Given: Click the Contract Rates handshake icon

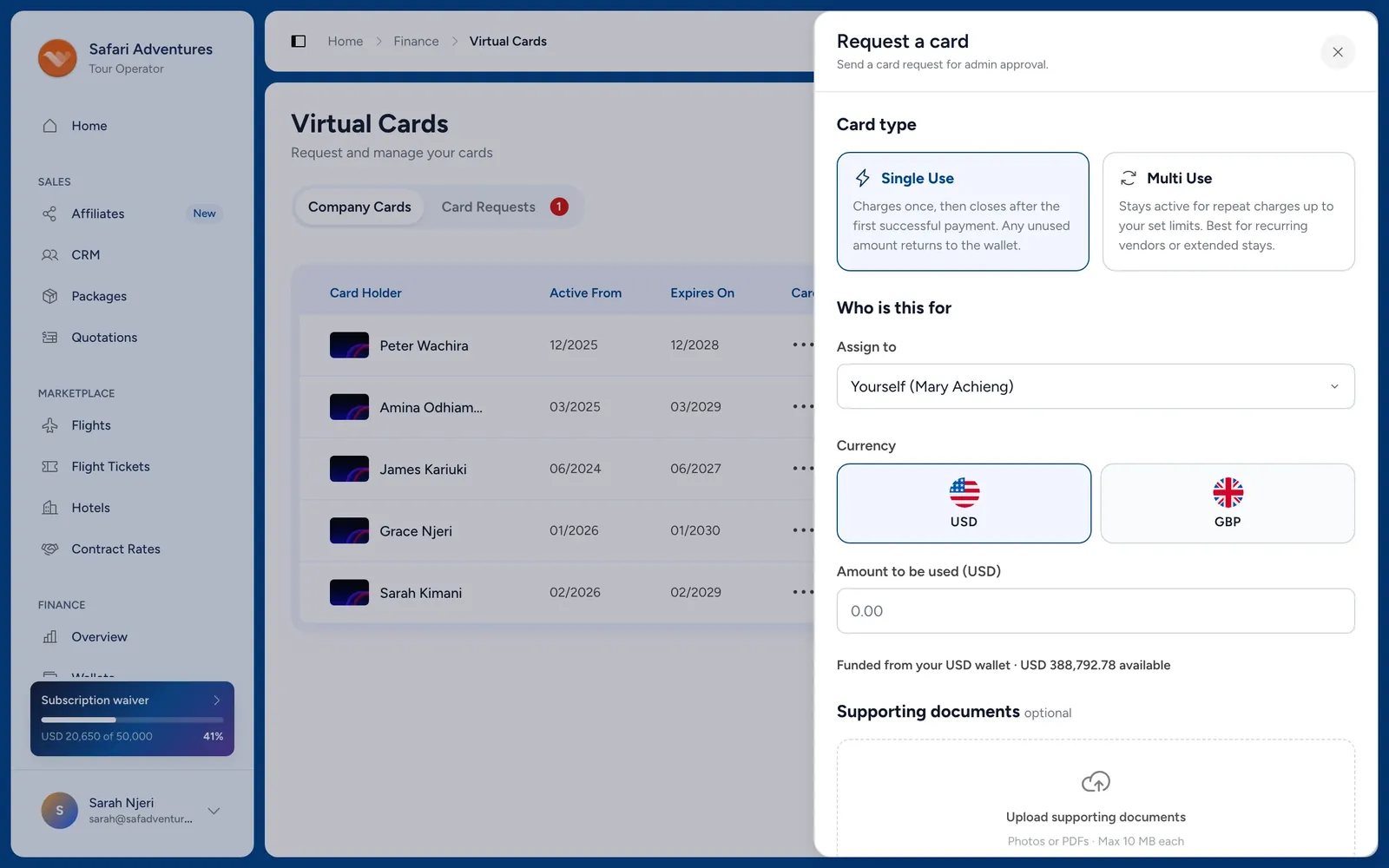Looking at the screenshot, I should point(50,549).
